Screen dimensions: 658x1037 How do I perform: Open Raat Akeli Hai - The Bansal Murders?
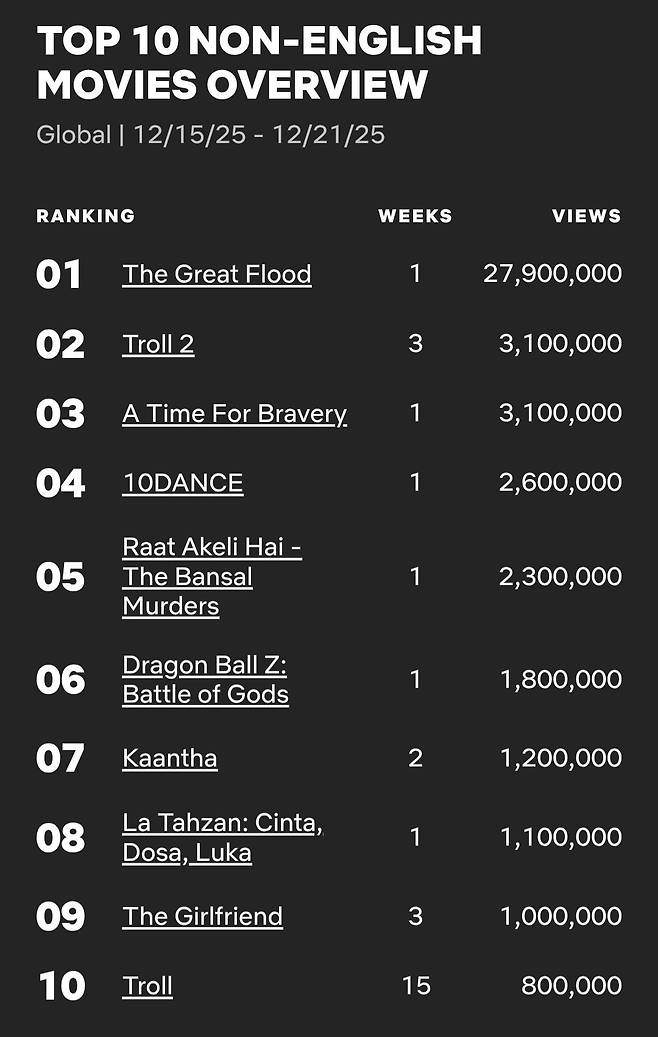(x=211, y=576)
